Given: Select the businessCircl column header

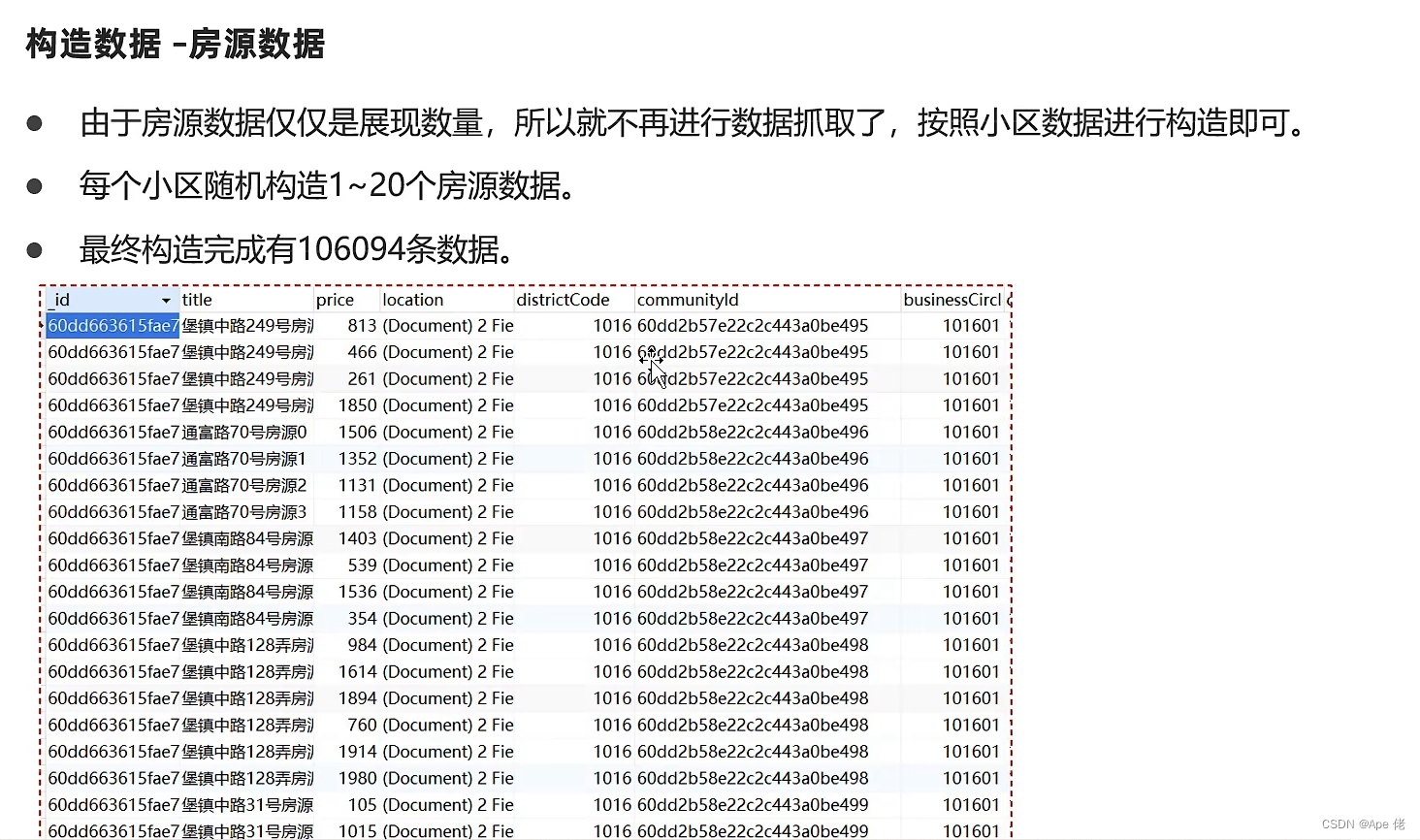Looking at the screenshot, I should click(x=952, y=300).
